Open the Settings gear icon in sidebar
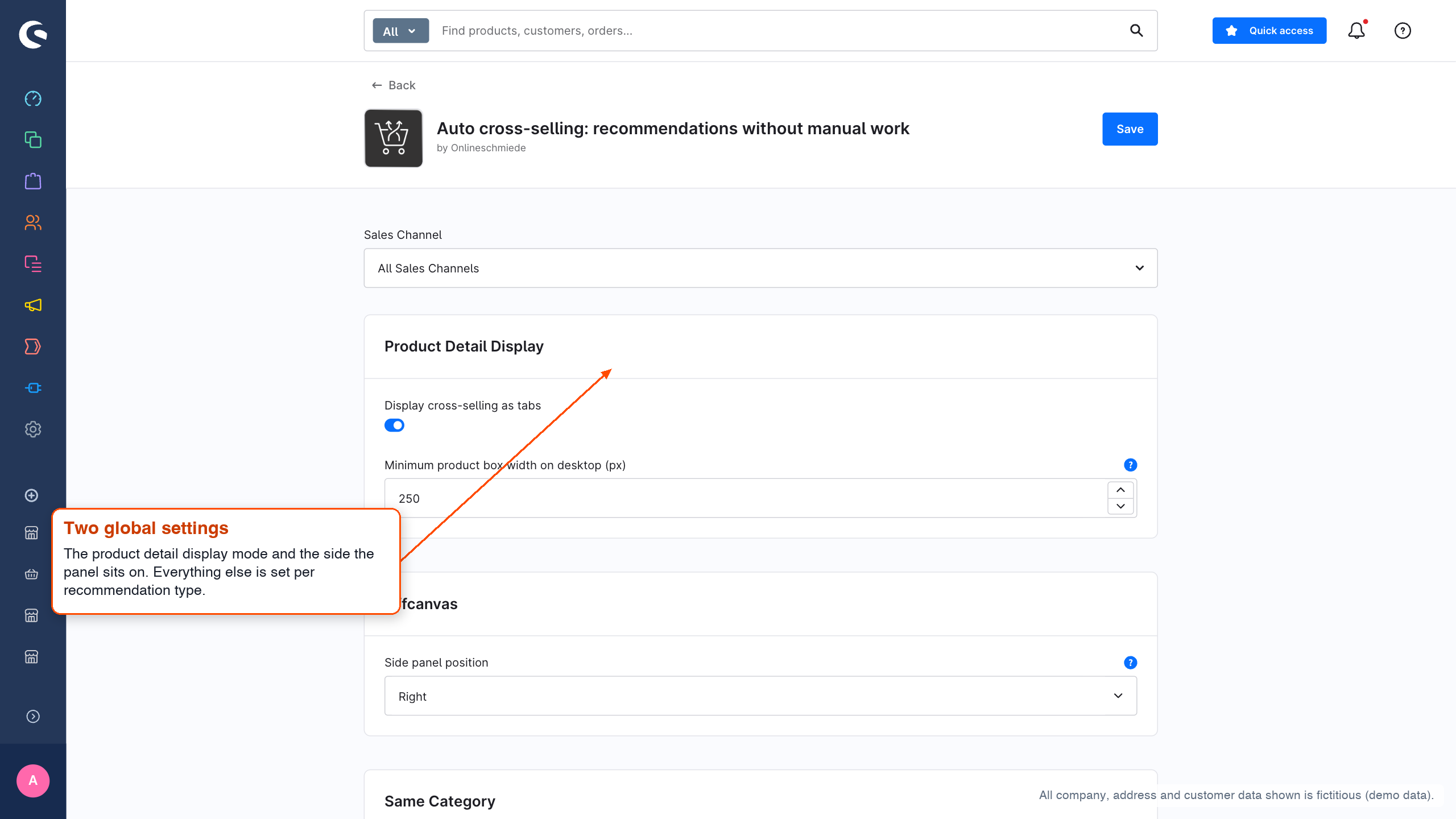Screen dimensions: 1456x819 click(x=33, y=429)
